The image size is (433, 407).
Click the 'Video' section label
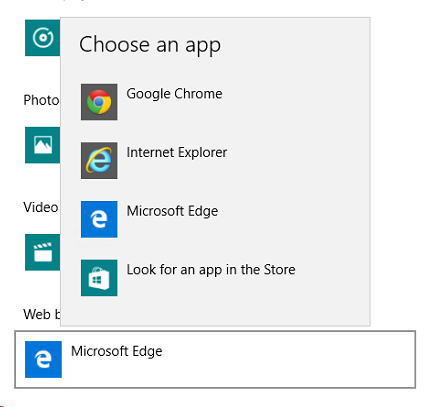41,207
